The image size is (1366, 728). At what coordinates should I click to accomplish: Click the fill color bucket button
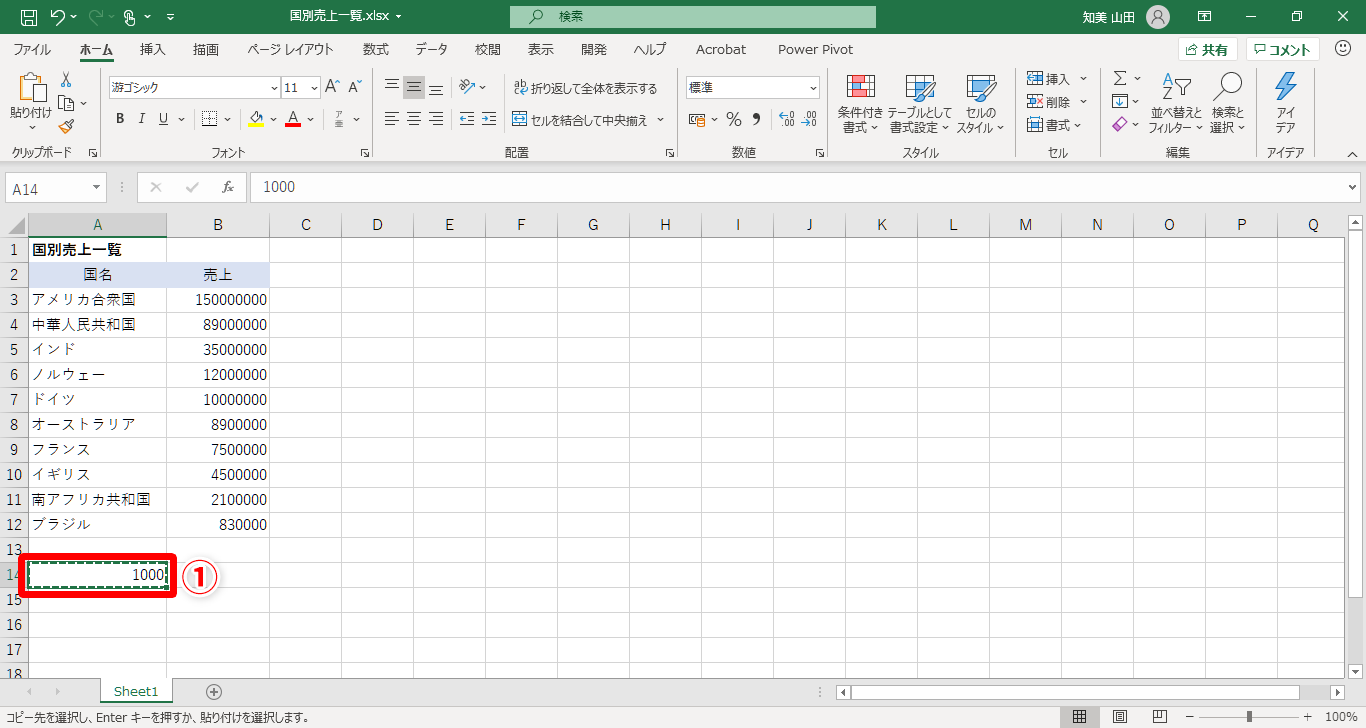(256, 119)
